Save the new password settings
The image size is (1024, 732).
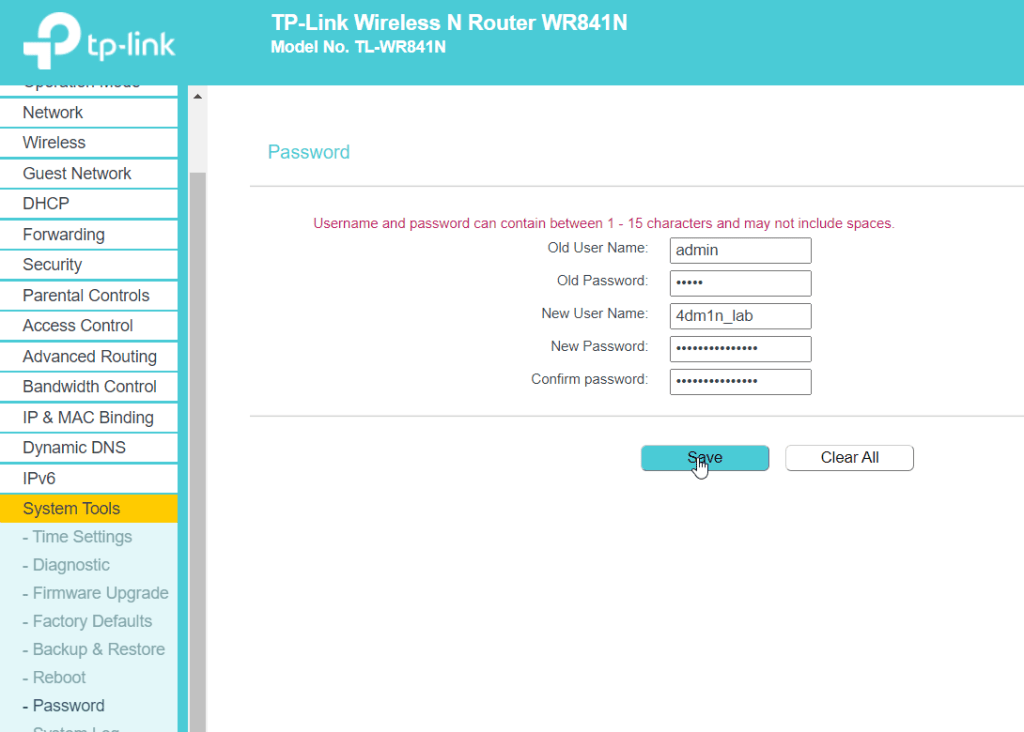(705, 458)
